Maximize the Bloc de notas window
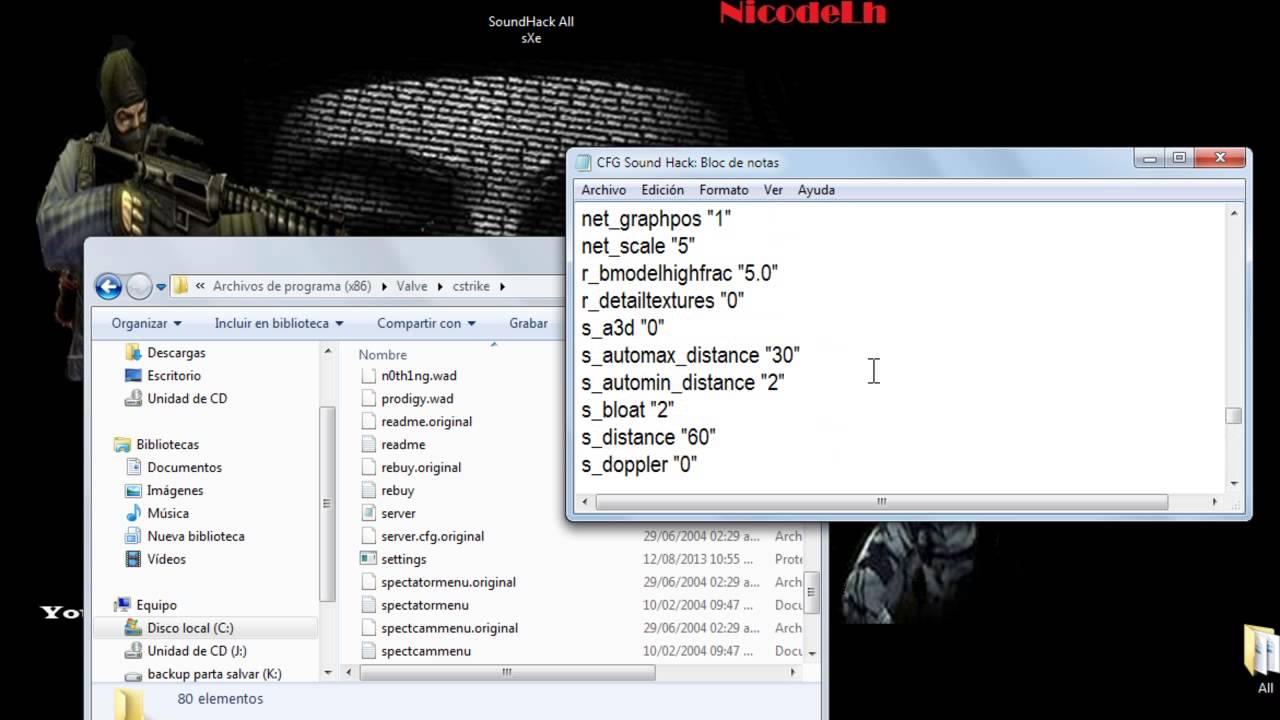The image size is (1280, 720). pos(1179,158)
